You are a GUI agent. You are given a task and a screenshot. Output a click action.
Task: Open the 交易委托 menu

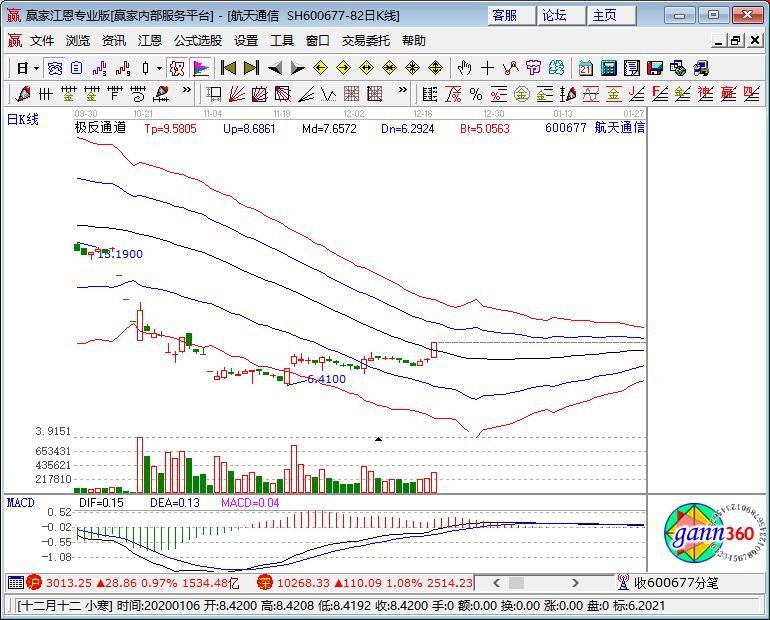coord(366,41)
